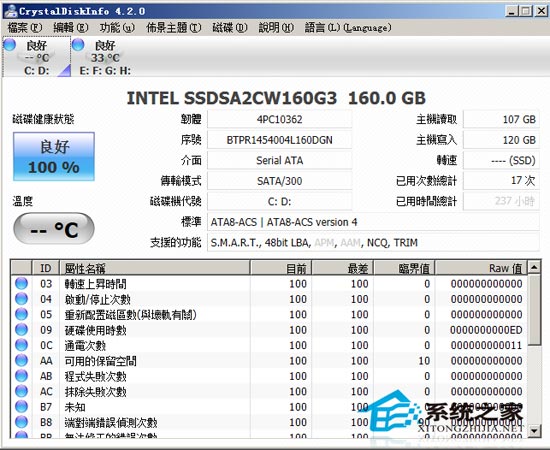Click the attribute list scrollbar thumb
Image resolution: width=550 pixels, height=450 pixels.
click(534, 310)
